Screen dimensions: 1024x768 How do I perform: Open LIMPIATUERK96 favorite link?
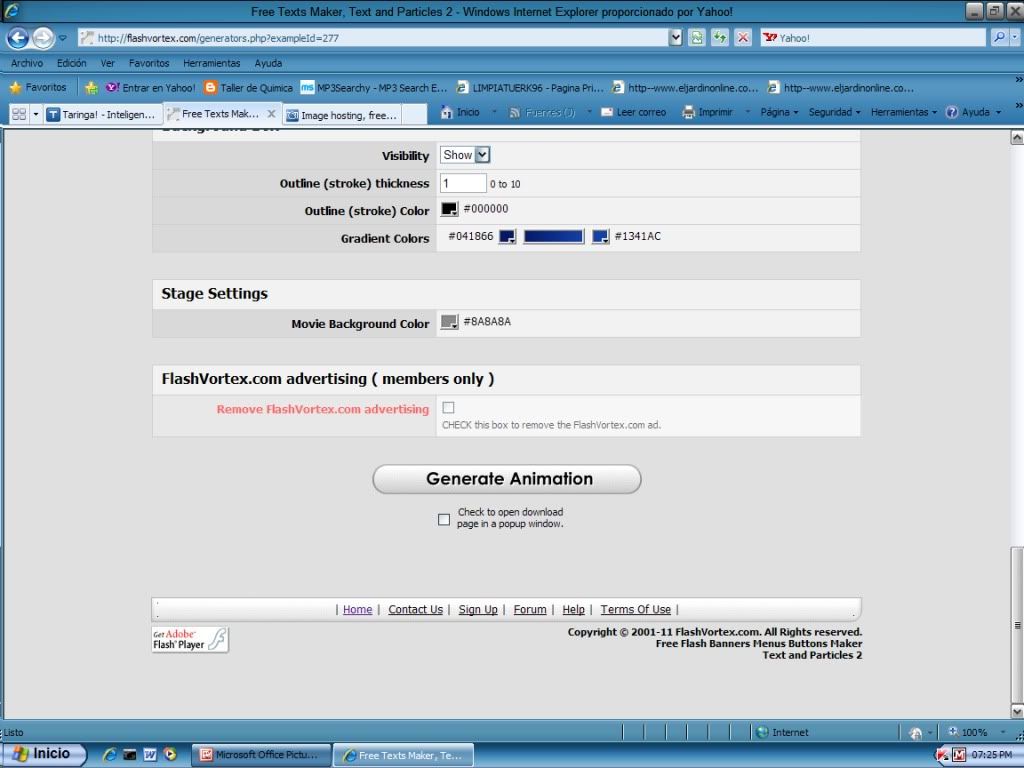pyautogui.click(x=530, y=88)
